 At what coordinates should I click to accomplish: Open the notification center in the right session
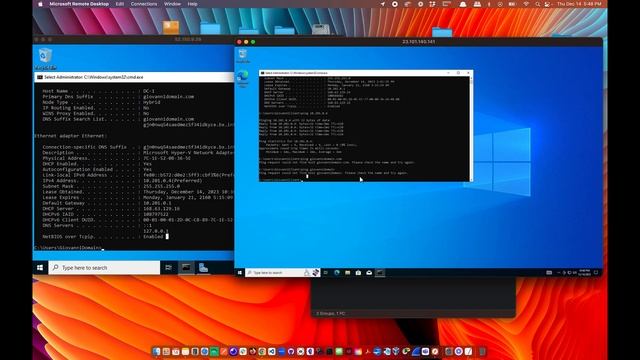click(596, 273)
